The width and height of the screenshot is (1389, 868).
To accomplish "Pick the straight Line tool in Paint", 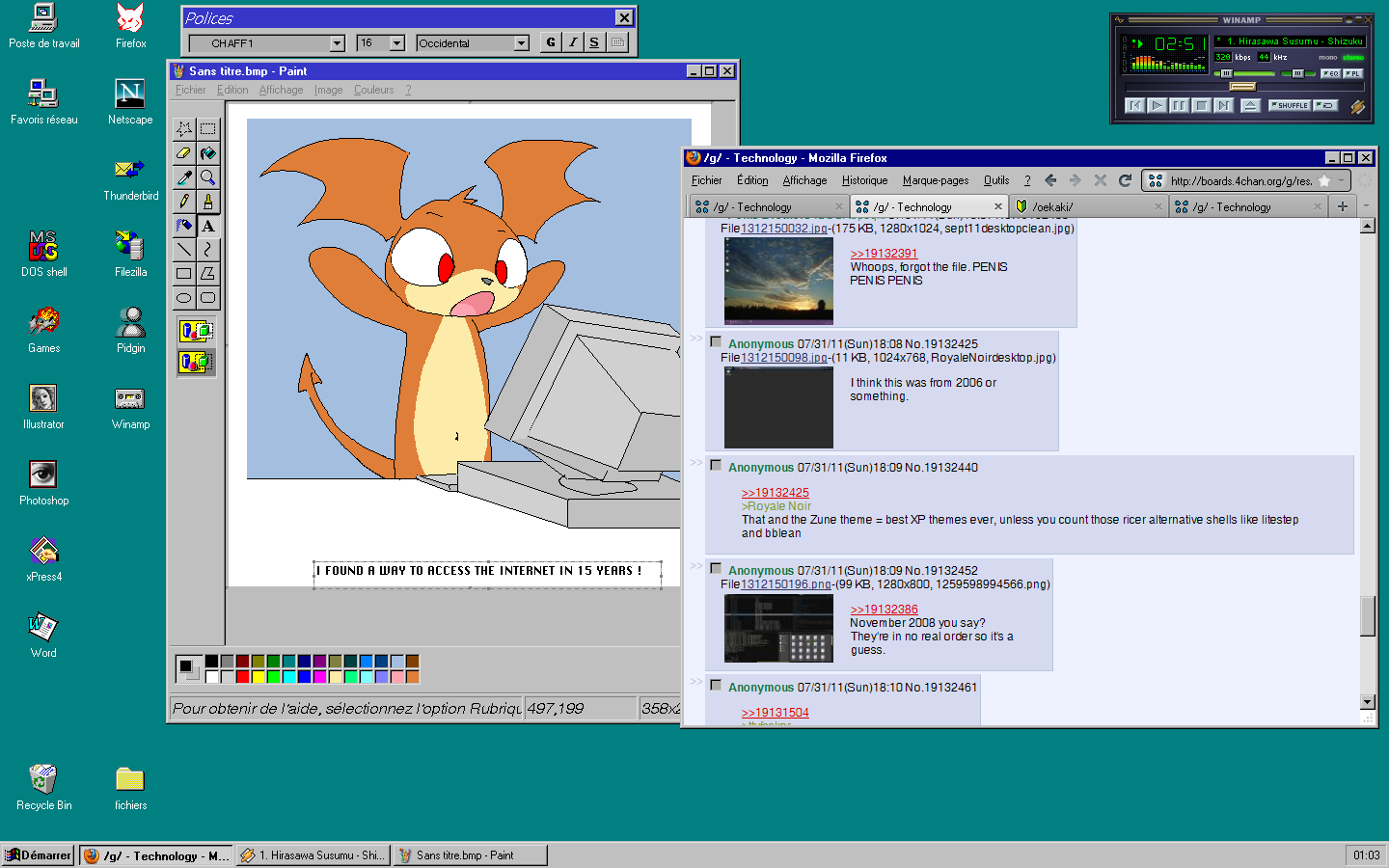I will click(x=184, y=250).
